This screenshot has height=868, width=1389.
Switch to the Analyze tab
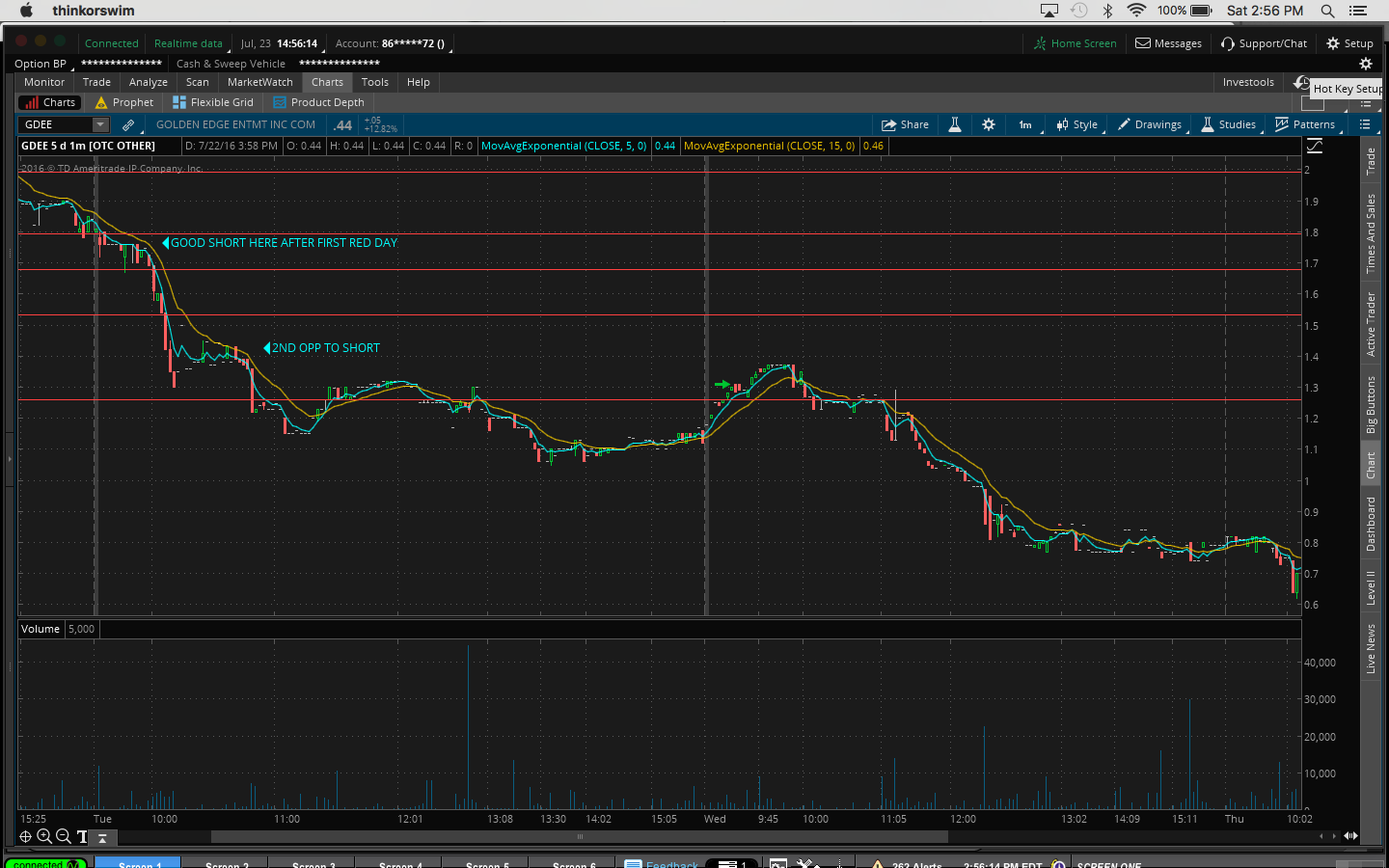(x=148, y=82)
